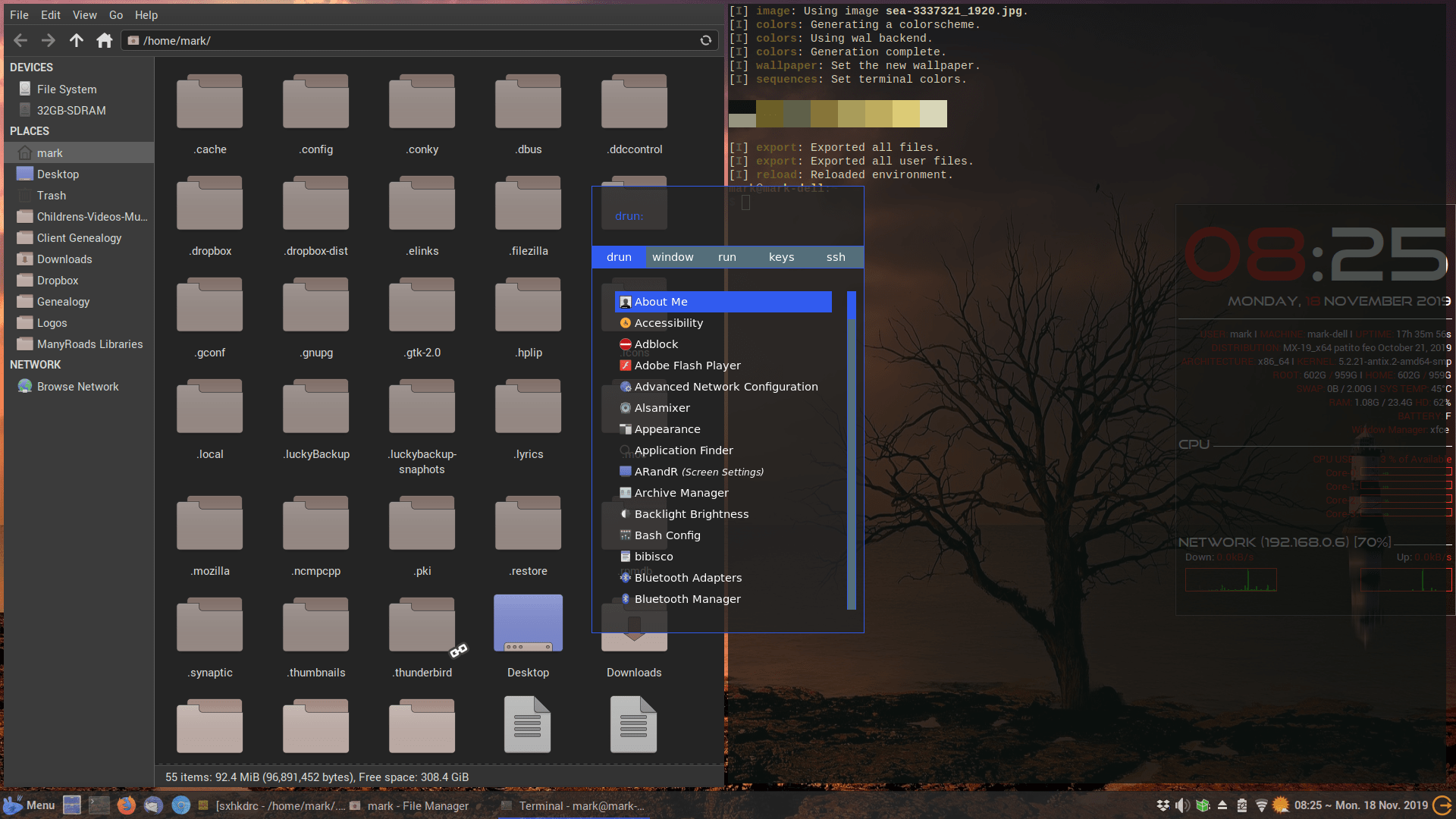Viewport: 1456px width, 819px height.
Task: Launch Alsamixer from the app menu
Action: [661, 407]
